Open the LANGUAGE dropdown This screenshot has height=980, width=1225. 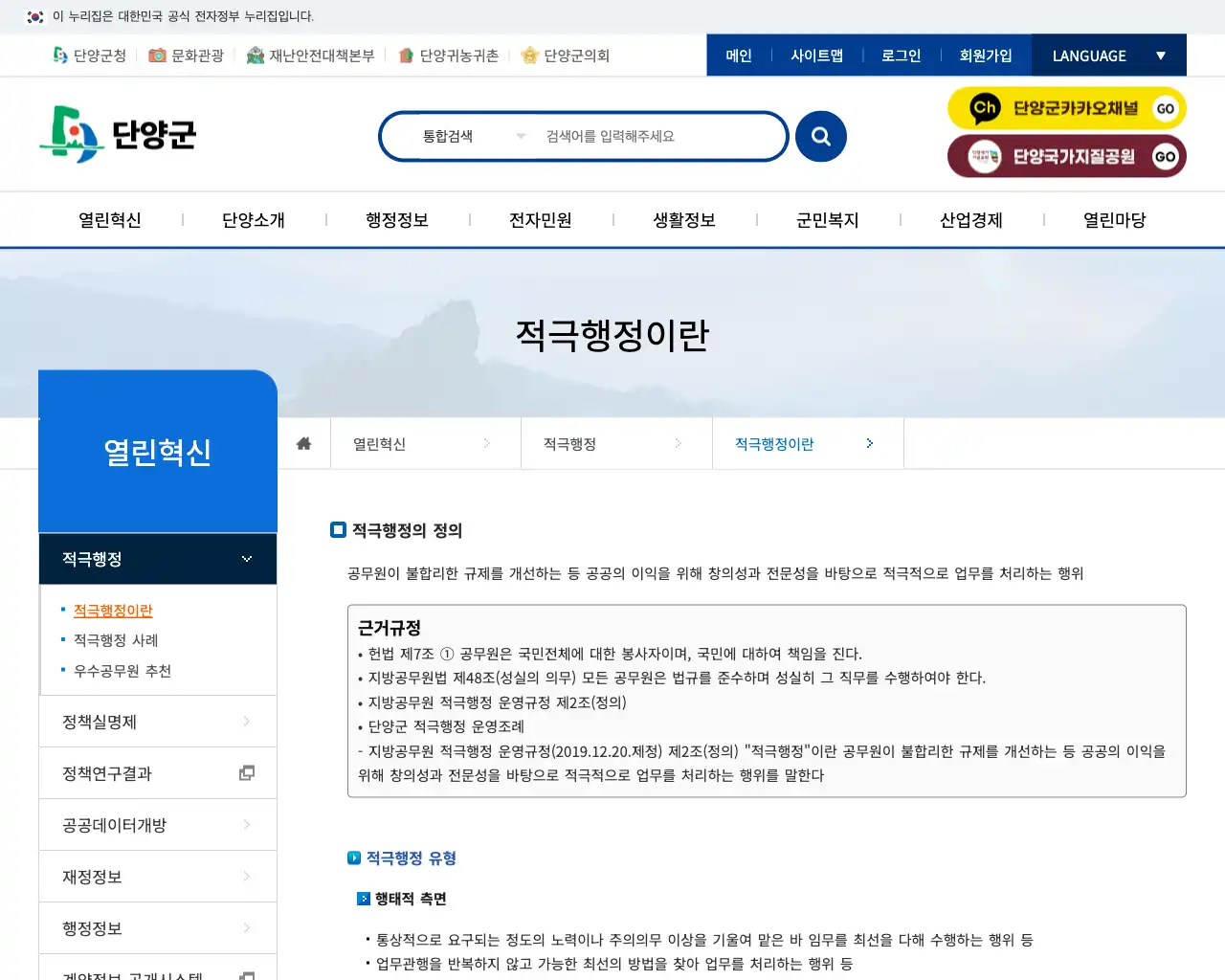coord(1107,55)
